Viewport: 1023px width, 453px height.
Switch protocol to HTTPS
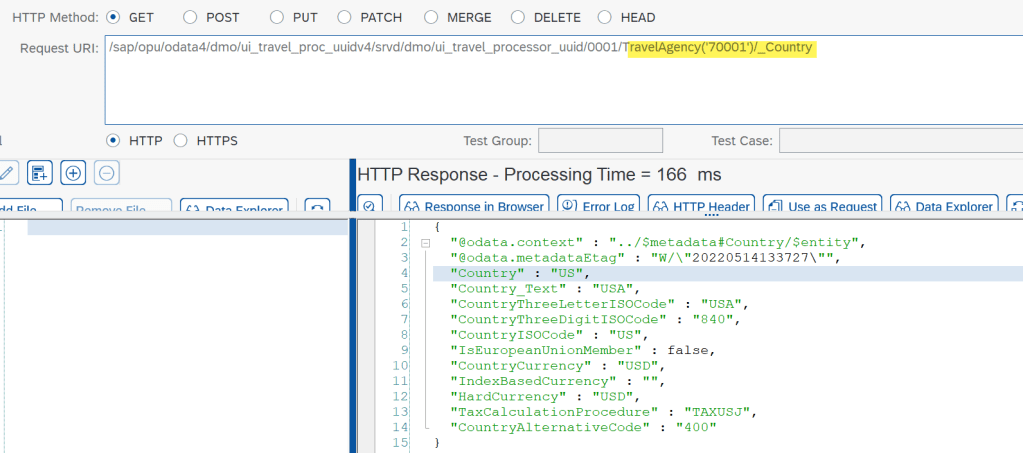[x=181, y=141]
